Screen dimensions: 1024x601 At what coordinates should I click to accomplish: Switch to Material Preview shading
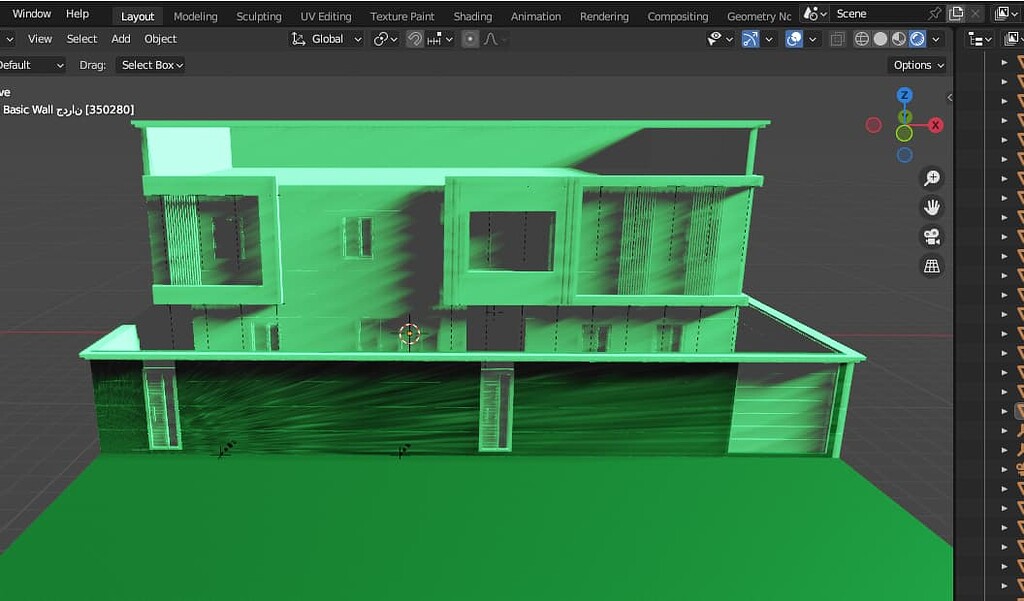click(898, 38)
